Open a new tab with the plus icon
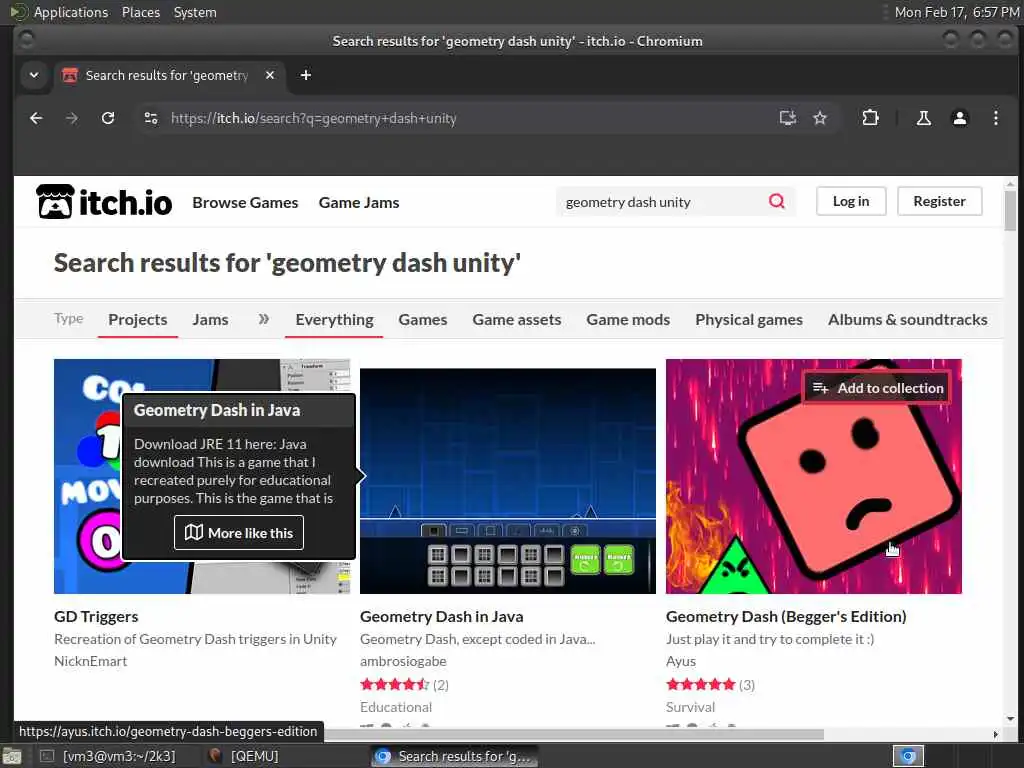The image size is (1024, 768). coord(306,75)
